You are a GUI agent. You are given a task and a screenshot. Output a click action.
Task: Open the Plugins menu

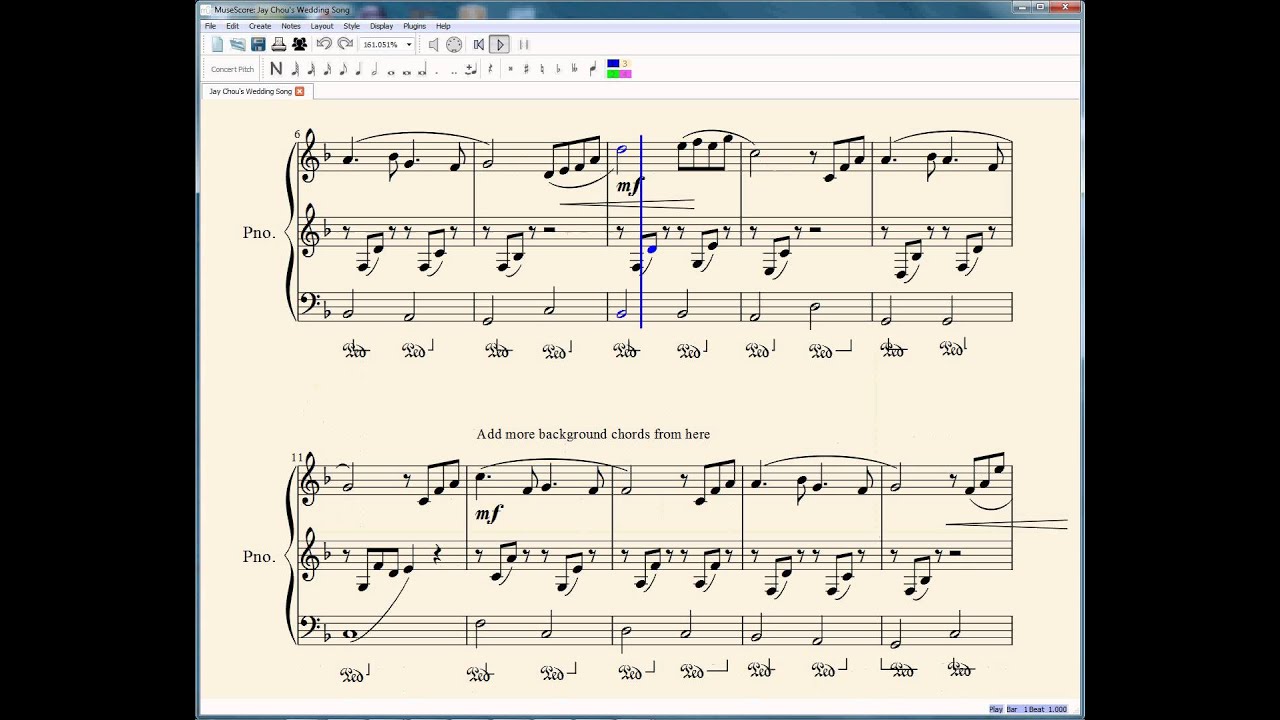(x=414, y=26)
